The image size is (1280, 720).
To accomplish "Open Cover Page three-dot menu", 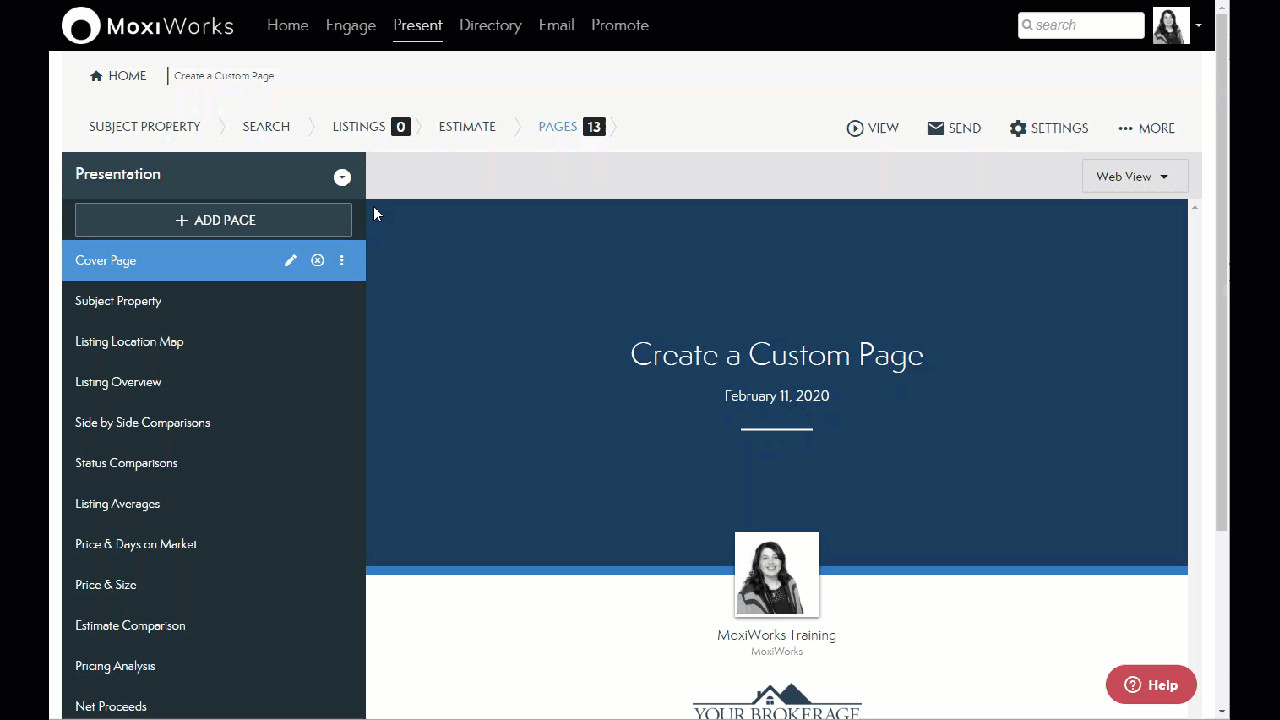I will [342, 260].
